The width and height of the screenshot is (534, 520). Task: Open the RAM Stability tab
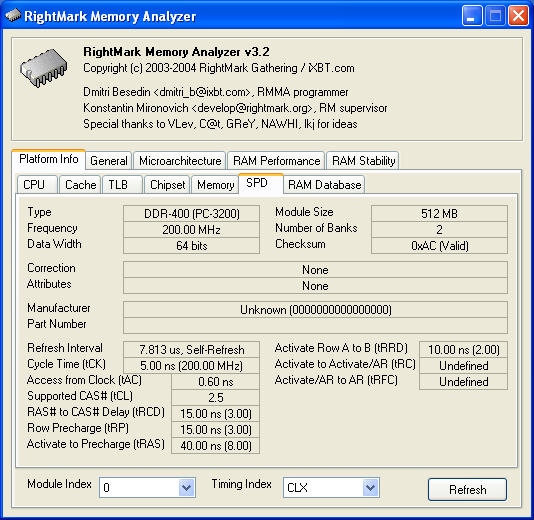363,161
